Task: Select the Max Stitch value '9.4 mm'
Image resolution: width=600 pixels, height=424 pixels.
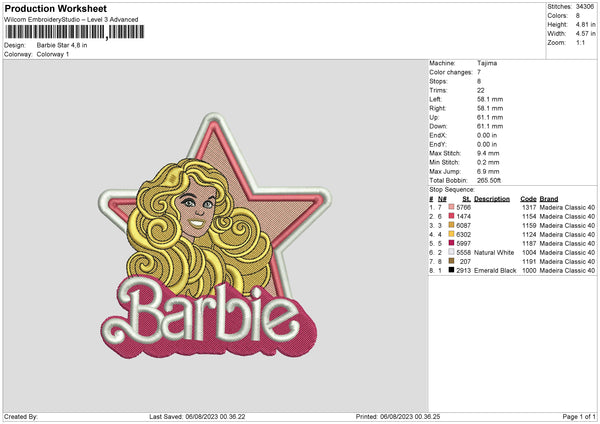Action: [x=488, y=153]
